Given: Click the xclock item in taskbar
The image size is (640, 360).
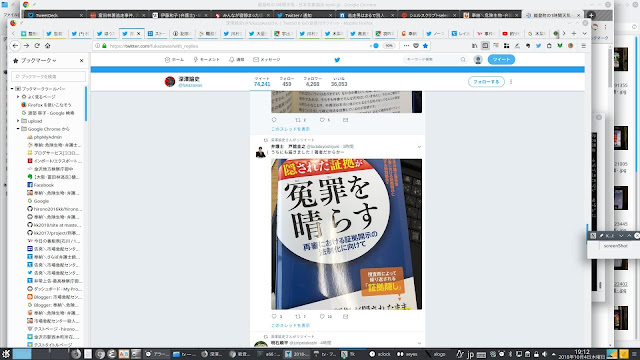Looking at the screenshot, I should pos(380,354).
